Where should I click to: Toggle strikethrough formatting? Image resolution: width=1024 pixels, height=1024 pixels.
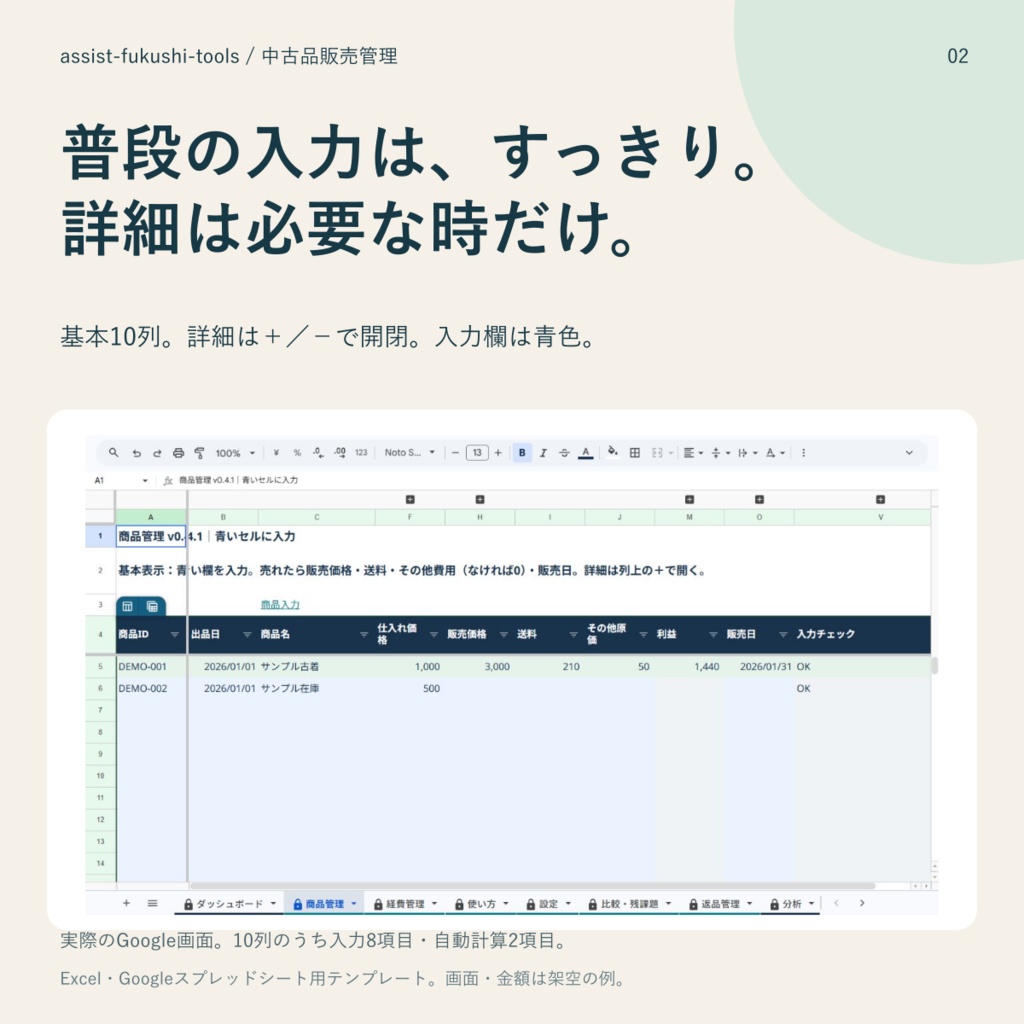(564, 453)
